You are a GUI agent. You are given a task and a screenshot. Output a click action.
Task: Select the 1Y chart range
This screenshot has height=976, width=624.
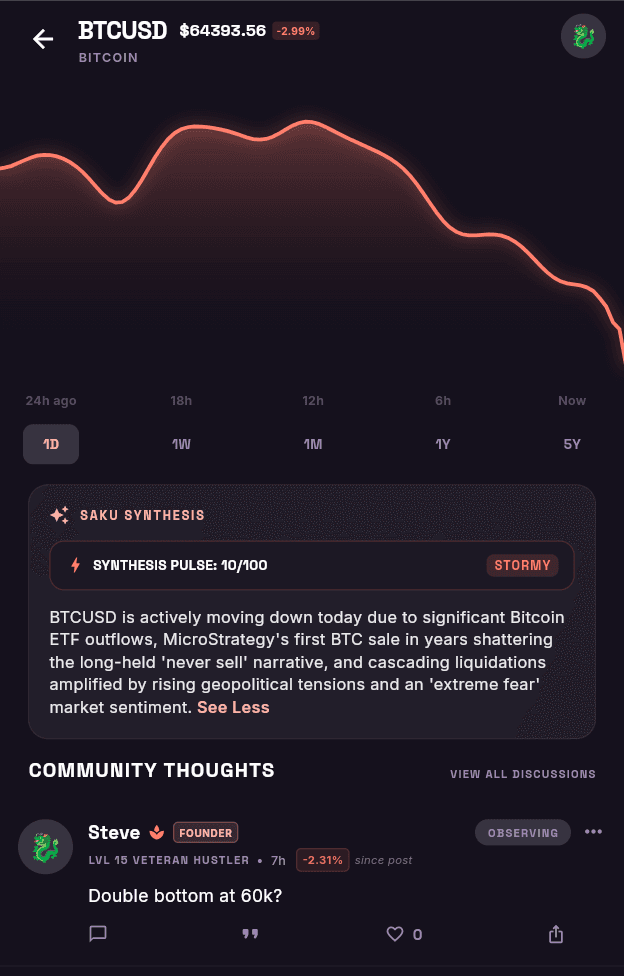(x=443, y=444)
